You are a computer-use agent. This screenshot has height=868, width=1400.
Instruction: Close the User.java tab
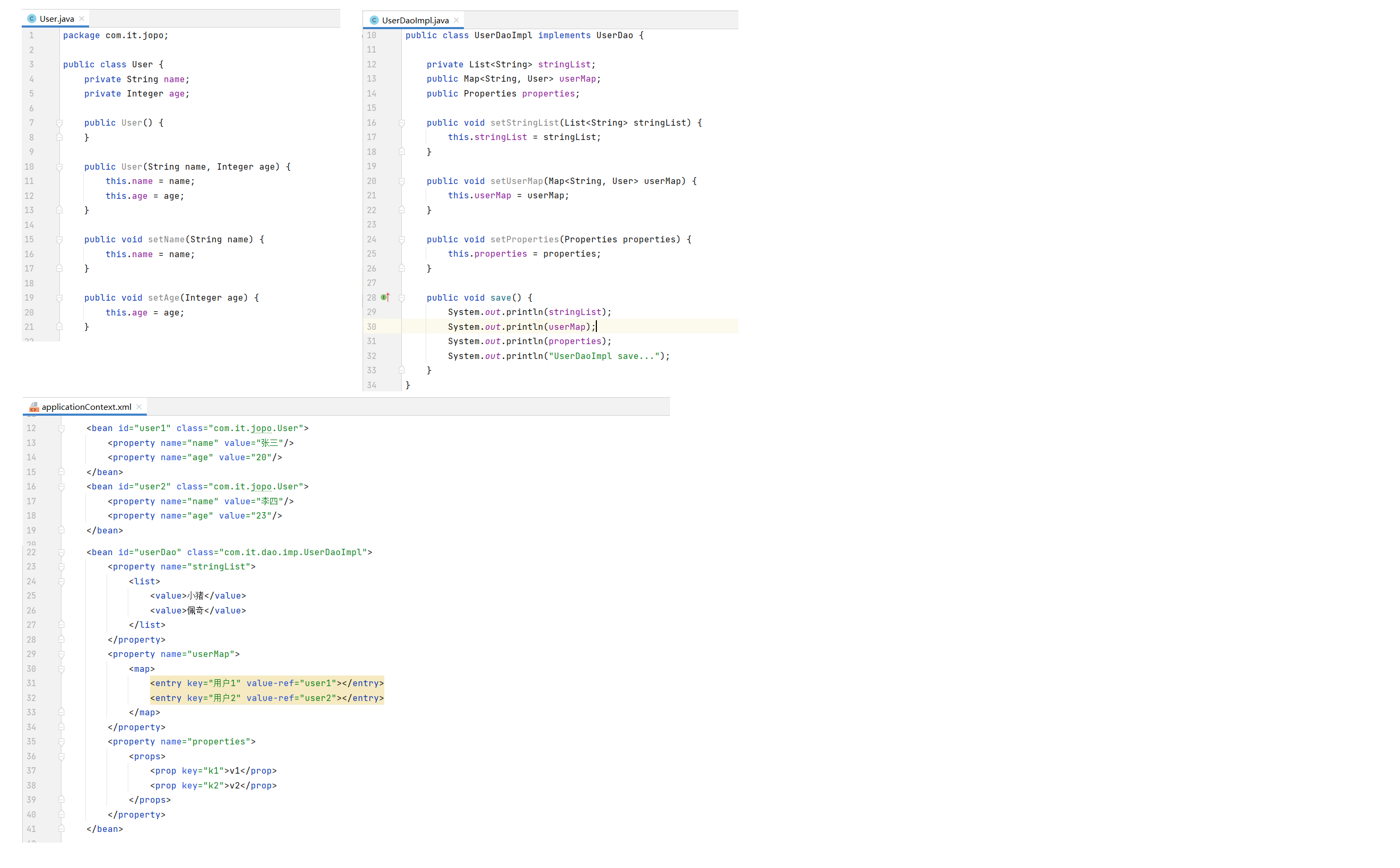coord(82,19)
